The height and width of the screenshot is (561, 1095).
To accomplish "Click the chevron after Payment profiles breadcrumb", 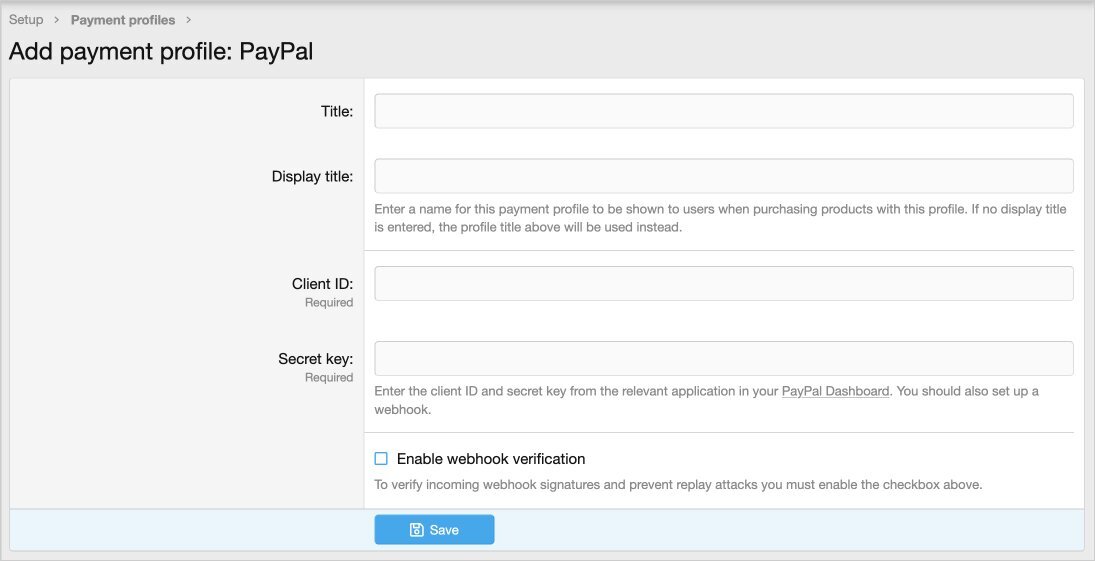I will (x=188, y=20).
